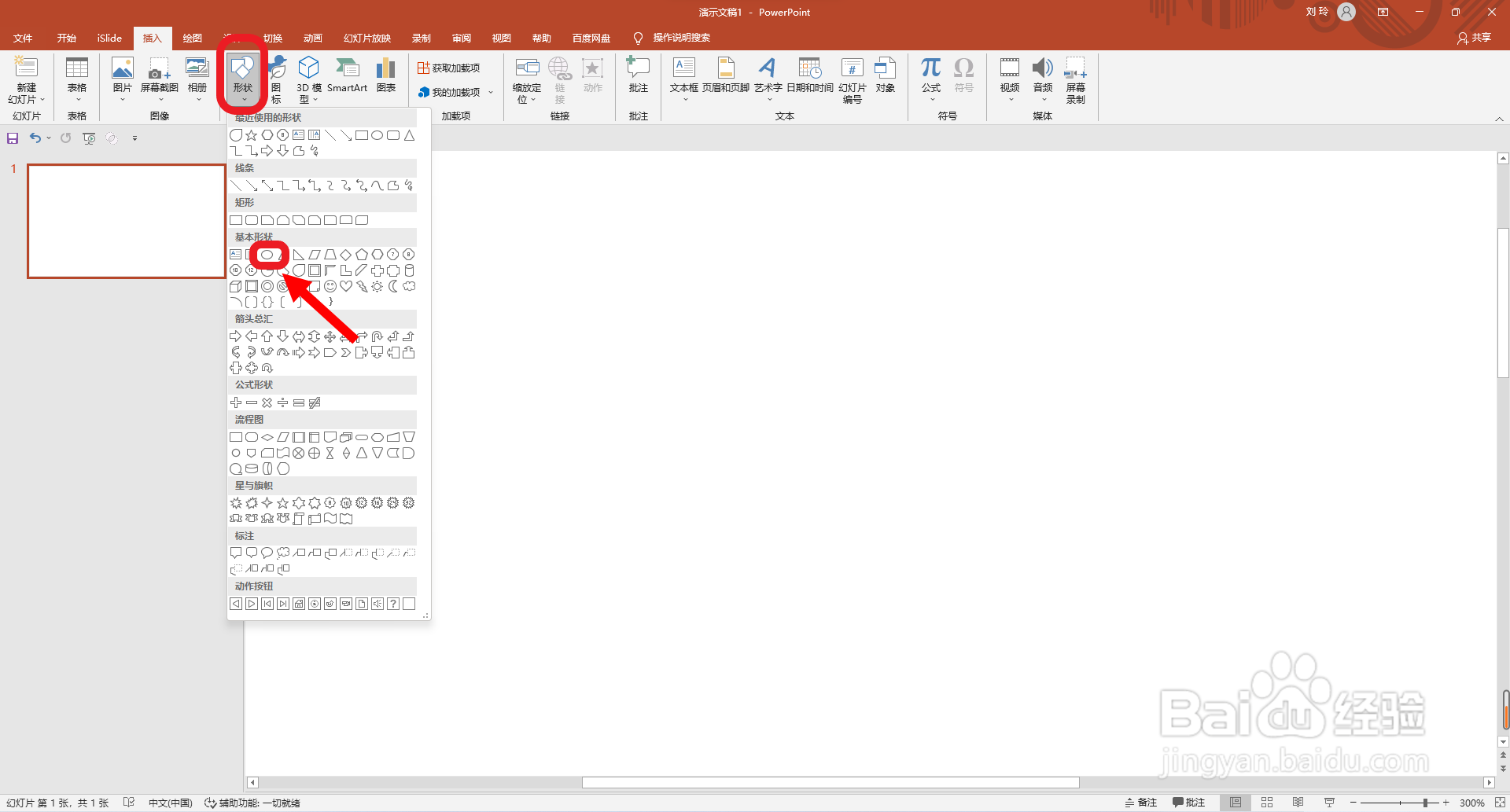This screenshot has width=1510, height=812.
Task: Pick the cylinder basic shape
Action: [409, 270]
